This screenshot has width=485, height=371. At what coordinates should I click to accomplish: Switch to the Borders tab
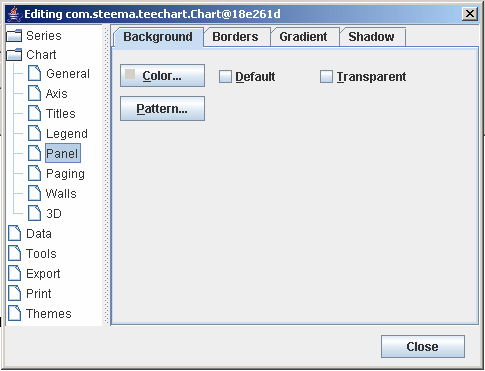[x=236, y=37]
